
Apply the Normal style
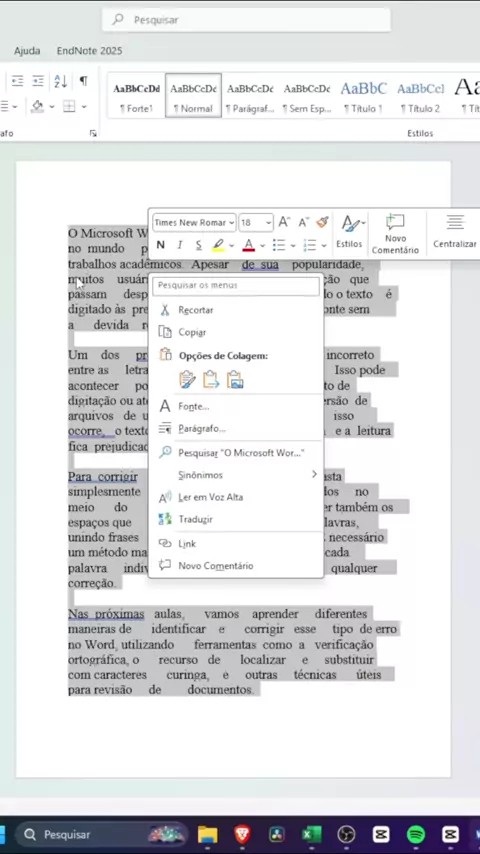(x=193, y=96)
